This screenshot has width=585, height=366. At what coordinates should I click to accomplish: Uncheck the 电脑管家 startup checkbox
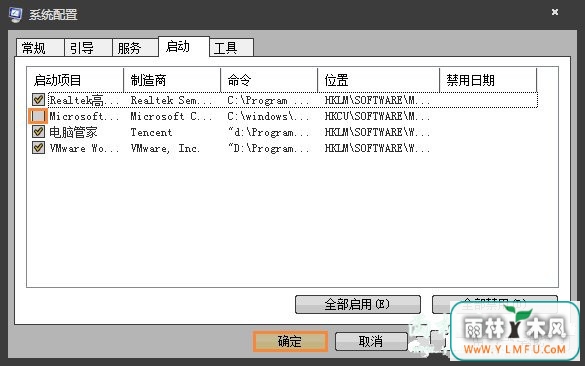tap(38, 132)
